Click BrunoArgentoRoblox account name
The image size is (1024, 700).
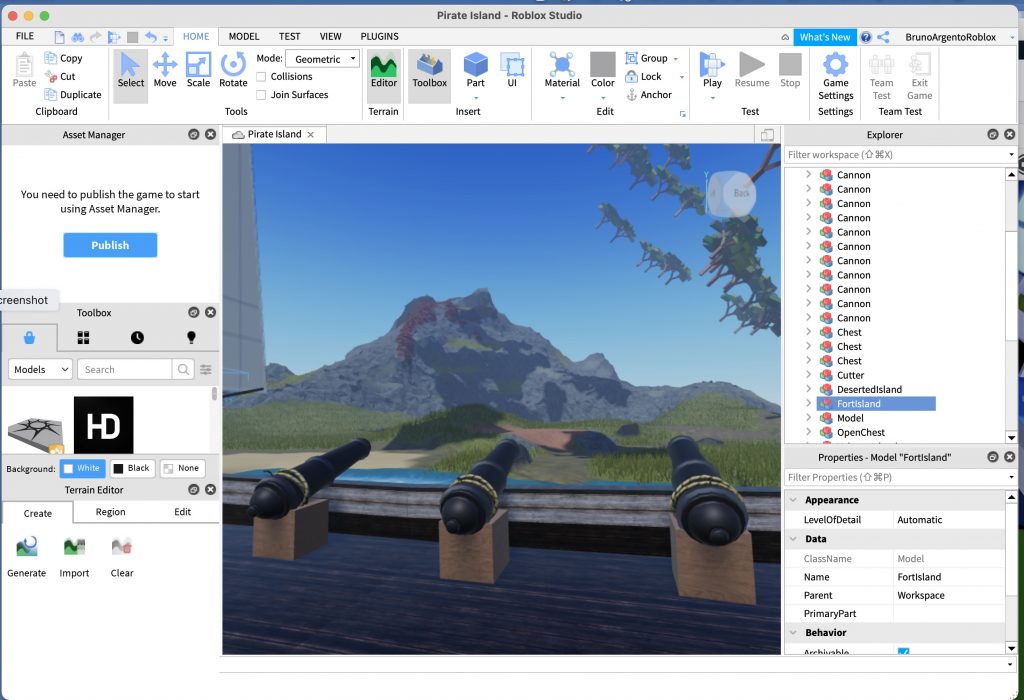[x=950, y=37]
